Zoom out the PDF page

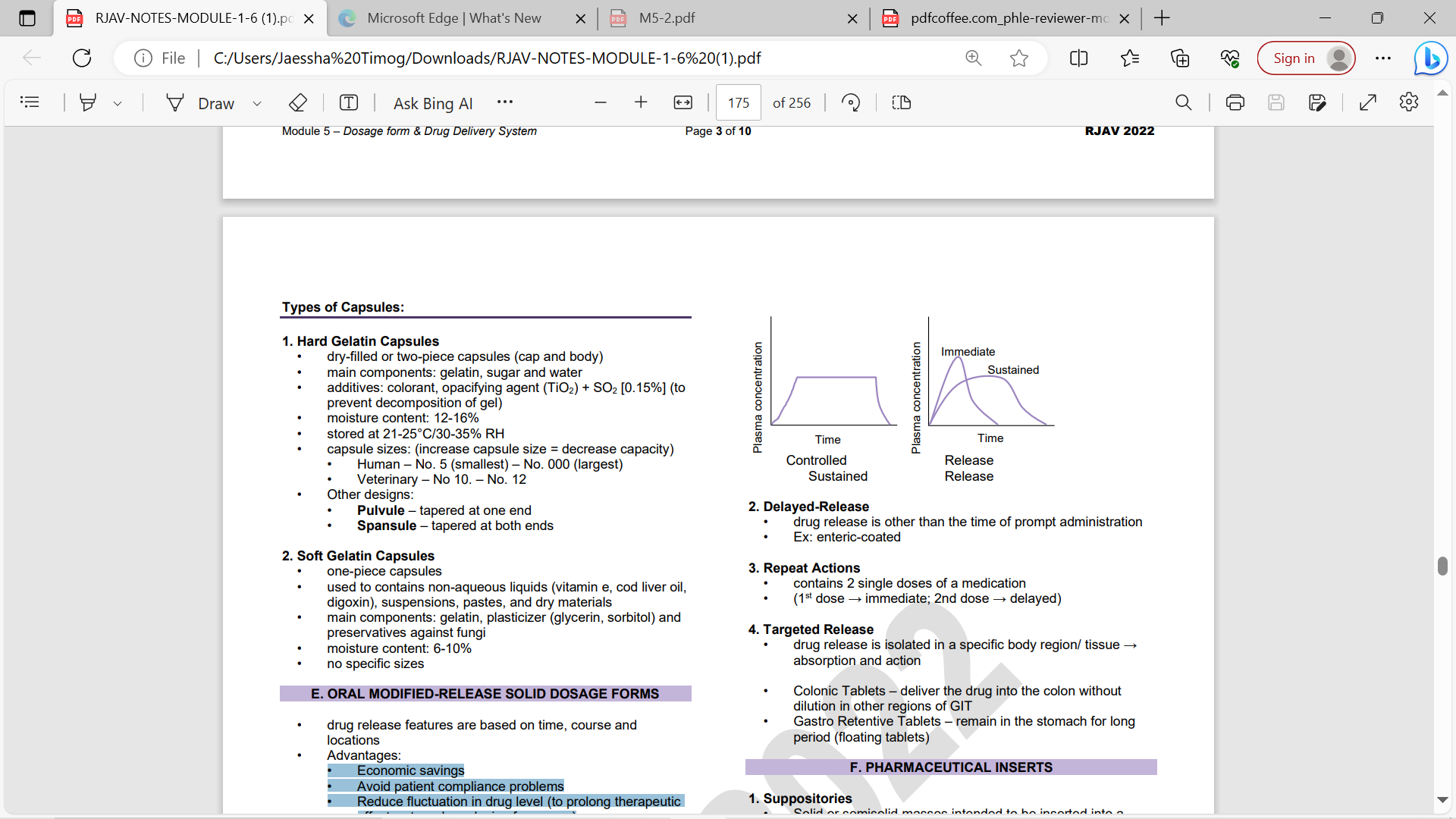point(601,102)
